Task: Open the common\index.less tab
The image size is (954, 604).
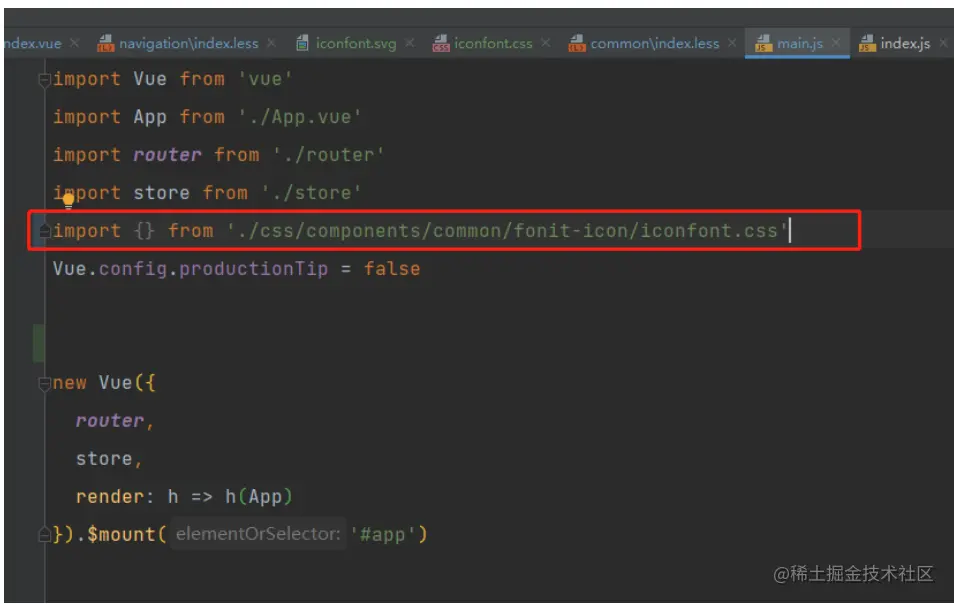Action: 655,44
